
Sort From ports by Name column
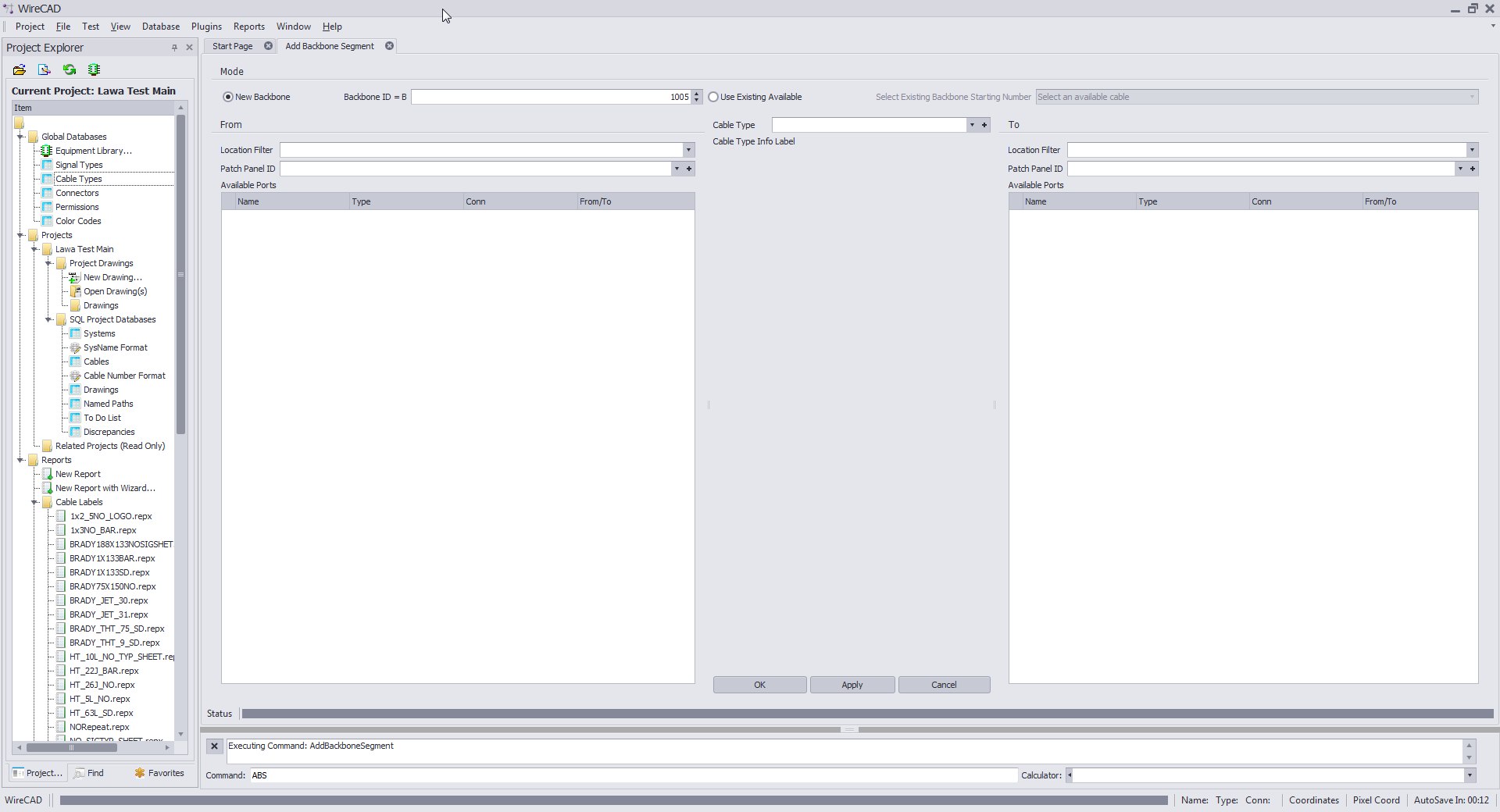point(292,201)
